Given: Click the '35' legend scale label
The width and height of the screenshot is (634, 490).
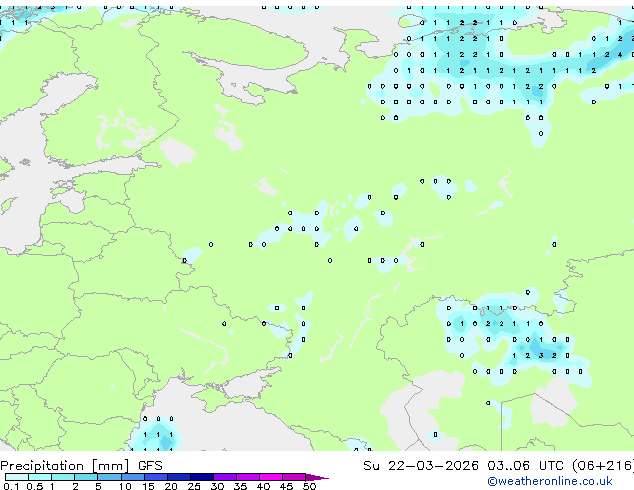Looking at the screenshot, I should click(x=240, y=486).
